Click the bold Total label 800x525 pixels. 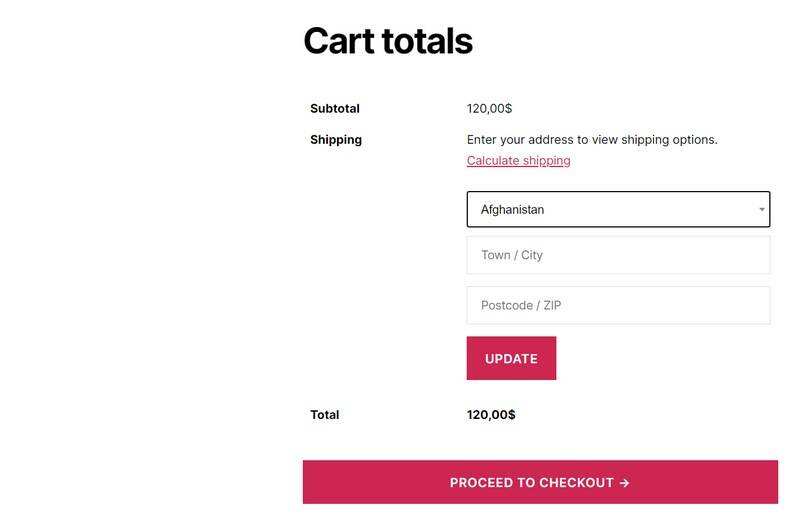[325, 414]
